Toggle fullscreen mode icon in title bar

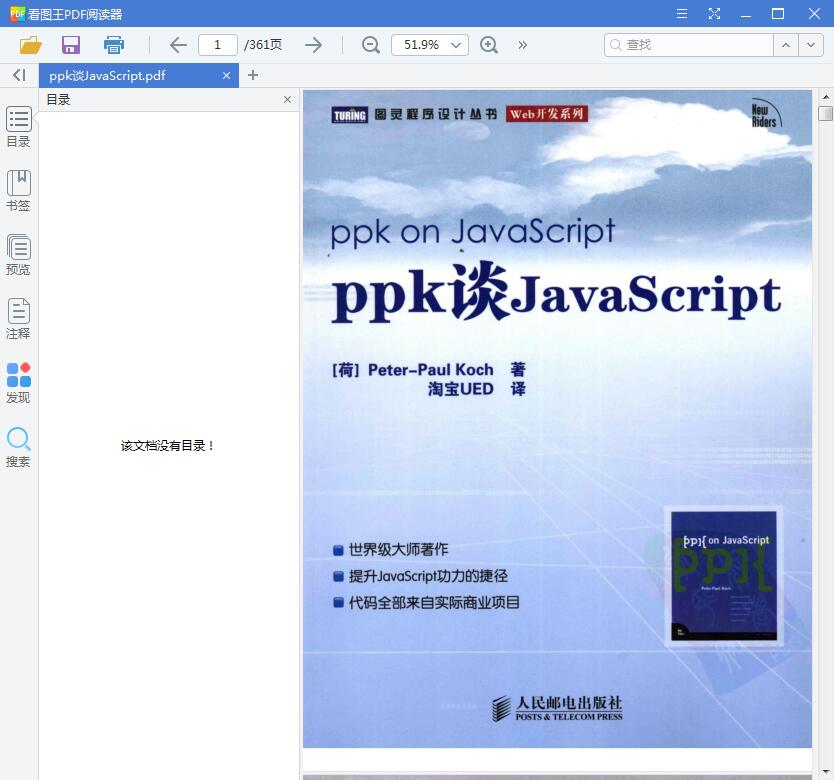click(x=714, y=13)
